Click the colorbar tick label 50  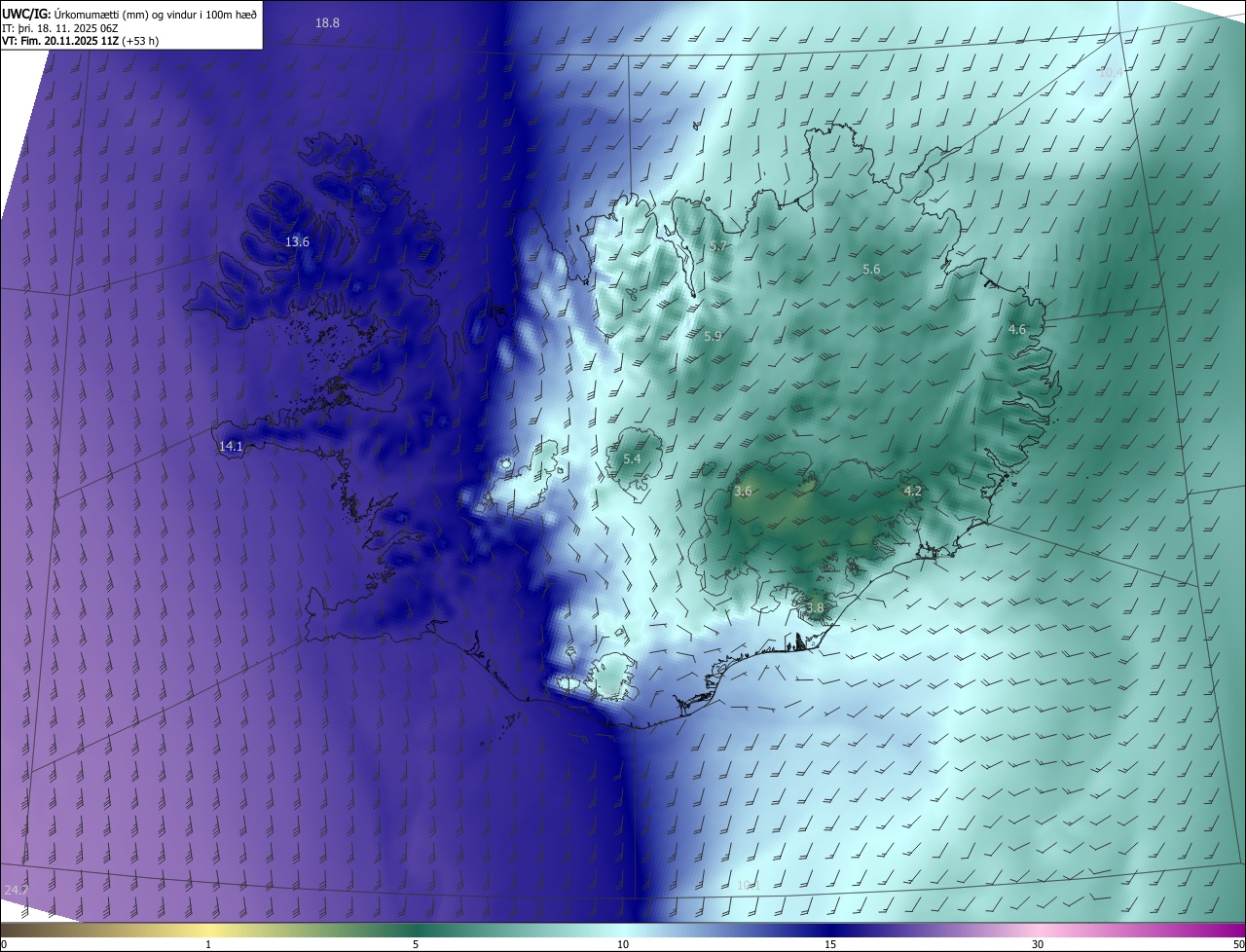tap(1238, 944)
